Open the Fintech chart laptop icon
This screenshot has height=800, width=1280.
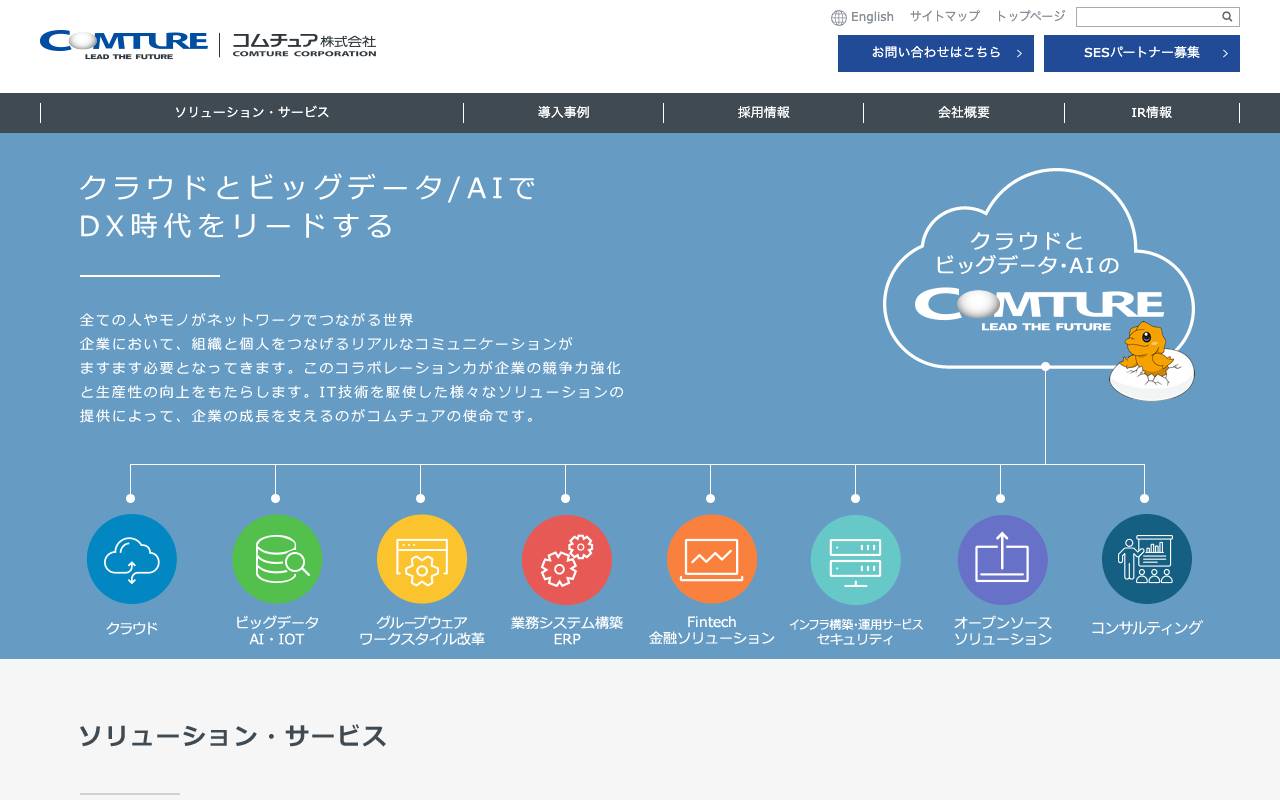point(711,559)
